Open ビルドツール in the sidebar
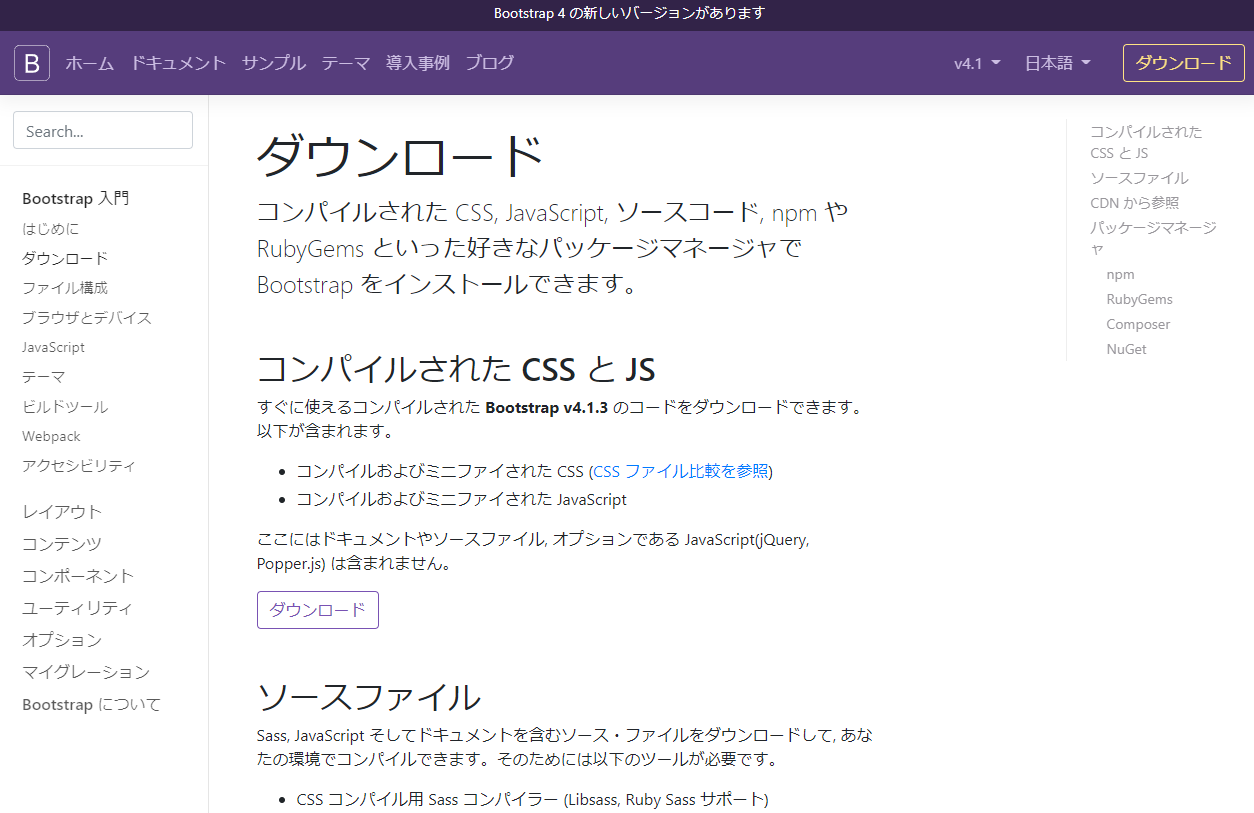Image resolution: width=1254 pixels, height=813 pixels. [x=65, y=407]
